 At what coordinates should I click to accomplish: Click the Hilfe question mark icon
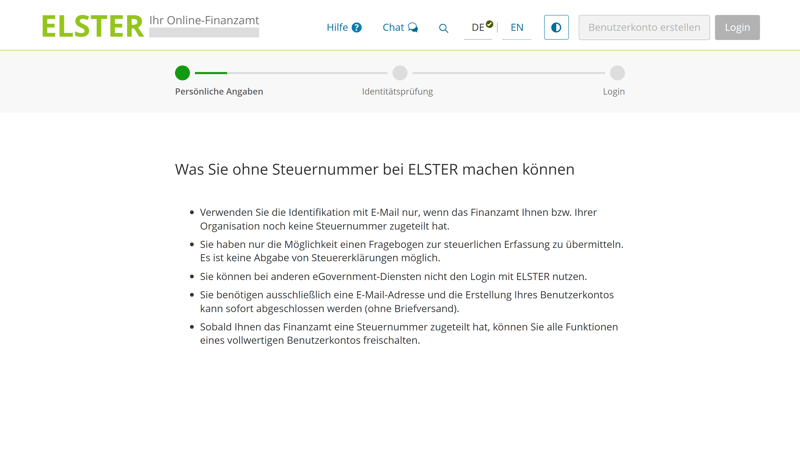click(x=357, y=28)
